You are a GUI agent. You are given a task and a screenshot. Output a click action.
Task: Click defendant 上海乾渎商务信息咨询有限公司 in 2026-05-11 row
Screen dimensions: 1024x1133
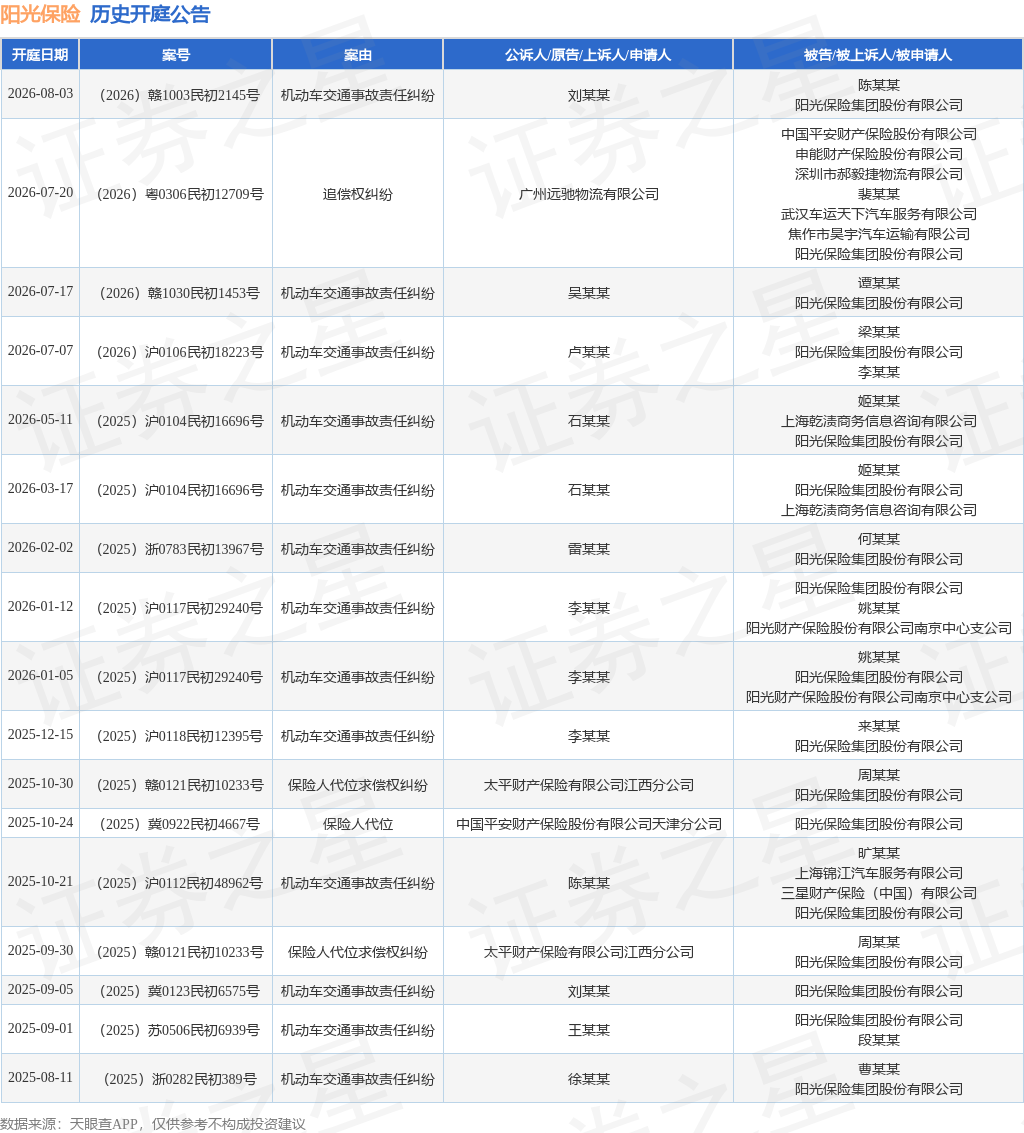pos(879,421)
